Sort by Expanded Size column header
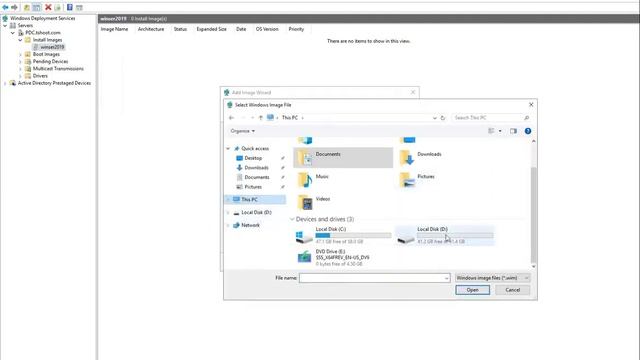Screen dimensions: 640x360 pos(211,29)
